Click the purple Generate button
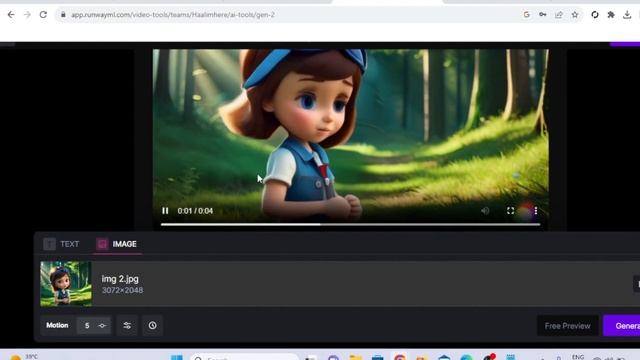640x360 pixels. point(622,326)
